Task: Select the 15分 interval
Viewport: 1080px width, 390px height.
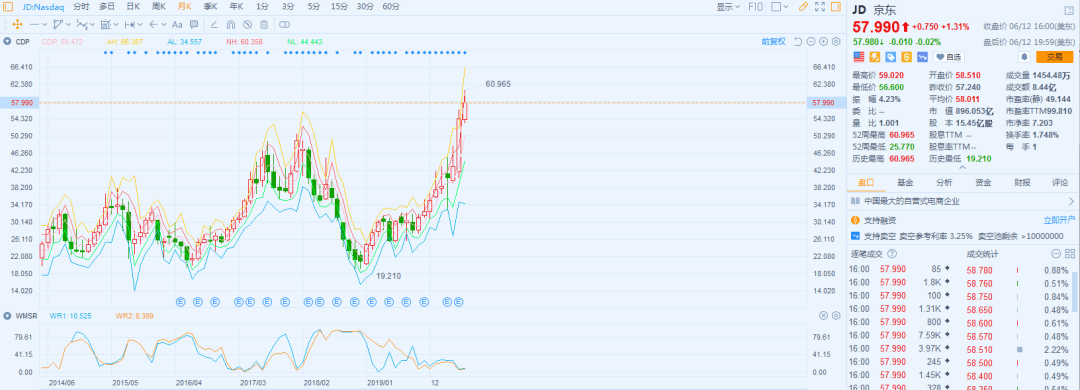Action: click(x=339, y=6)
